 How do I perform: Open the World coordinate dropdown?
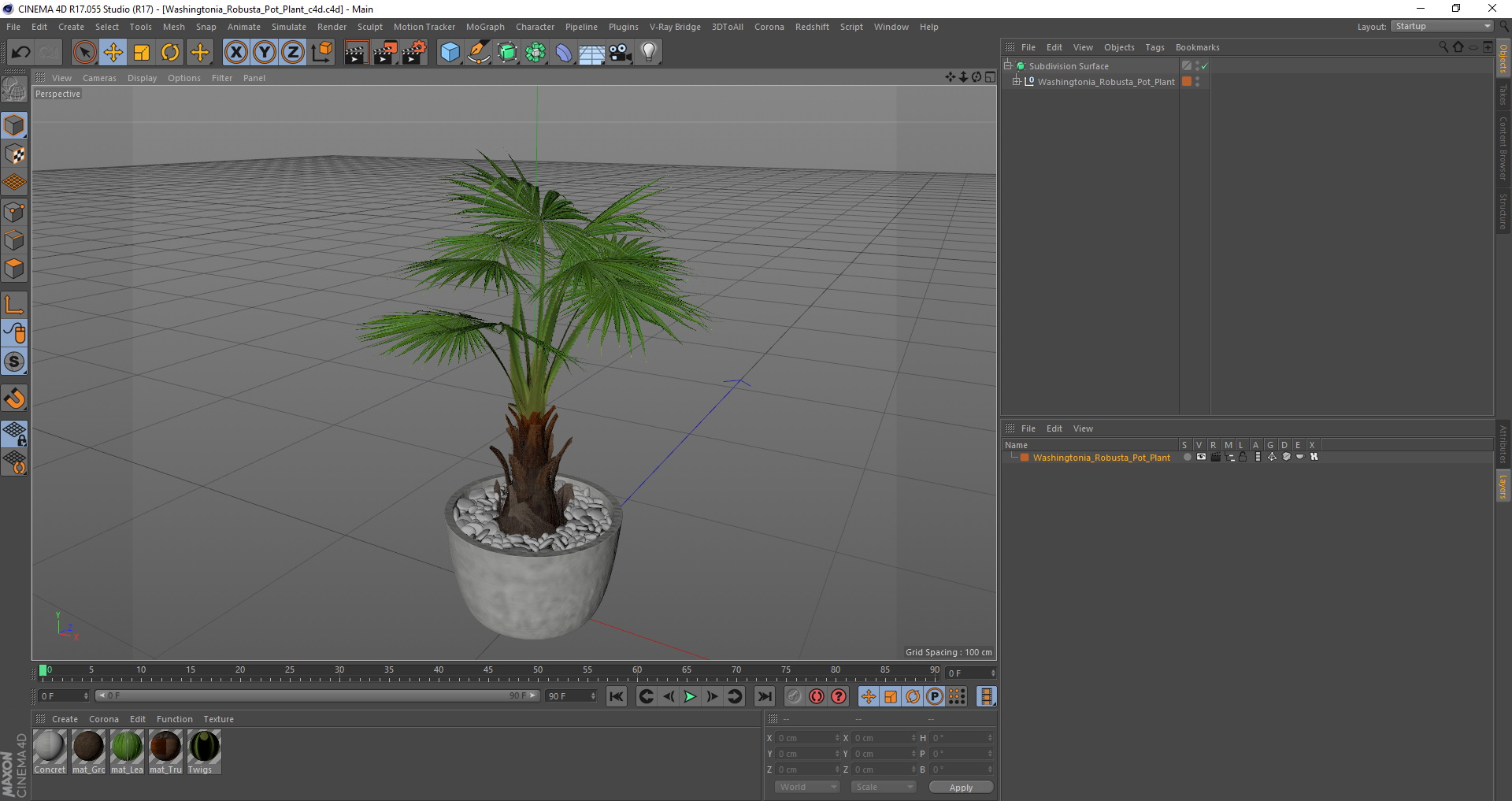point(807,787)
